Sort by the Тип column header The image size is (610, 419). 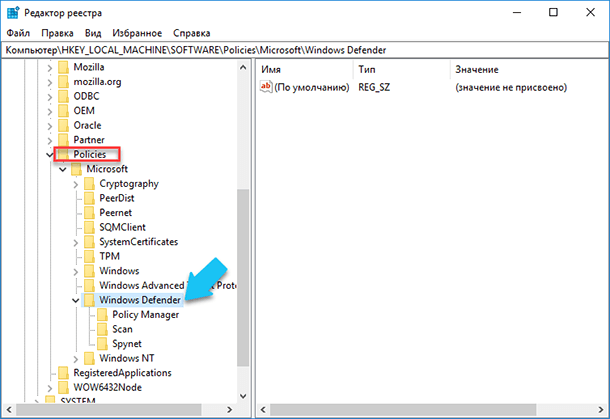click(403, 70)
